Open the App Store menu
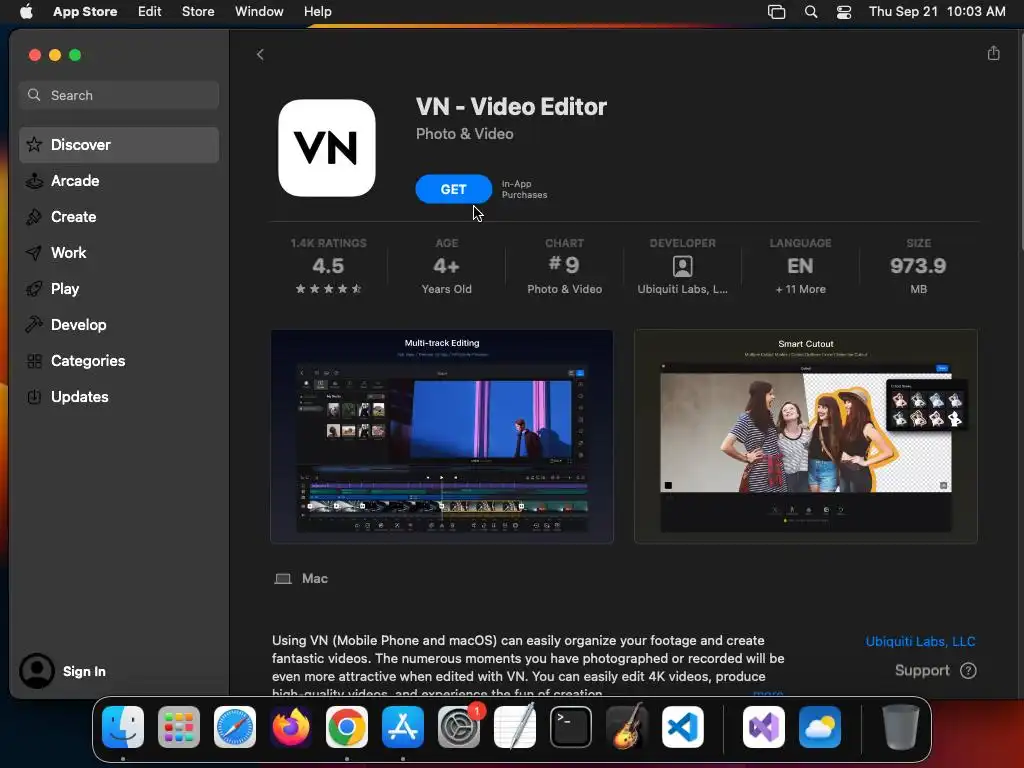Viewport: 1024px width, 768px height. click(85, 12)
